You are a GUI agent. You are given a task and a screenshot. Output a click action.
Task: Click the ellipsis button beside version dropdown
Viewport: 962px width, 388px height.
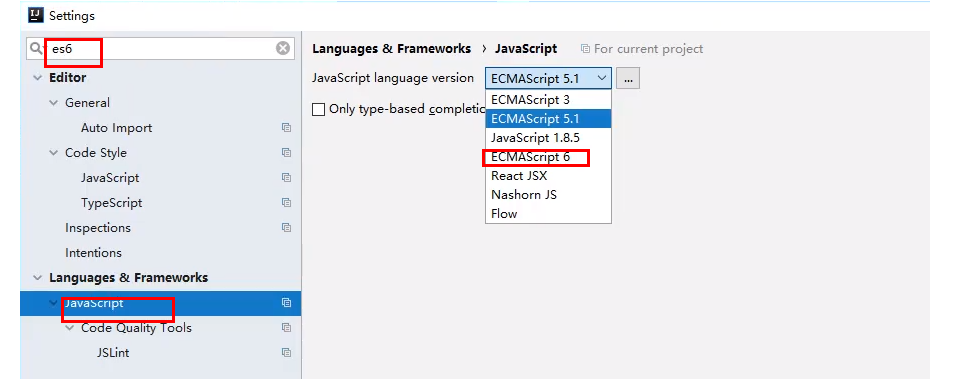point(628,79)
